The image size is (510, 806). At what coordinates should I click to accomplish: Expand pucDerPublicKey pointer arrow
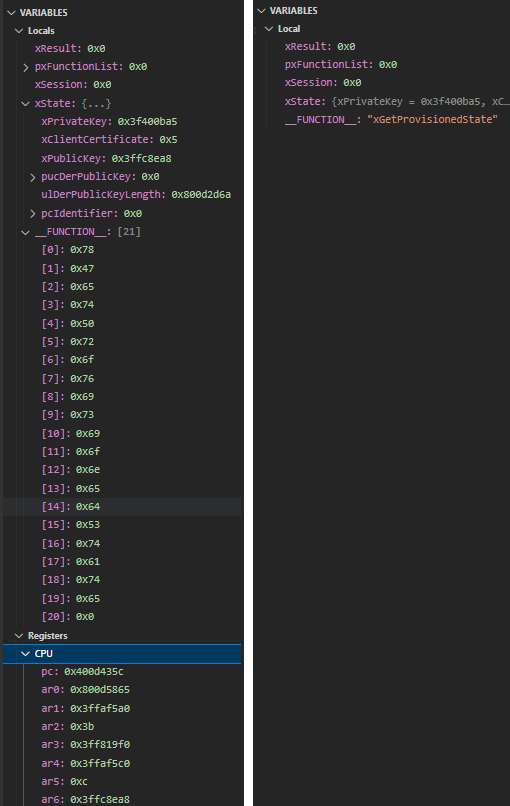(x=32, y=177)
